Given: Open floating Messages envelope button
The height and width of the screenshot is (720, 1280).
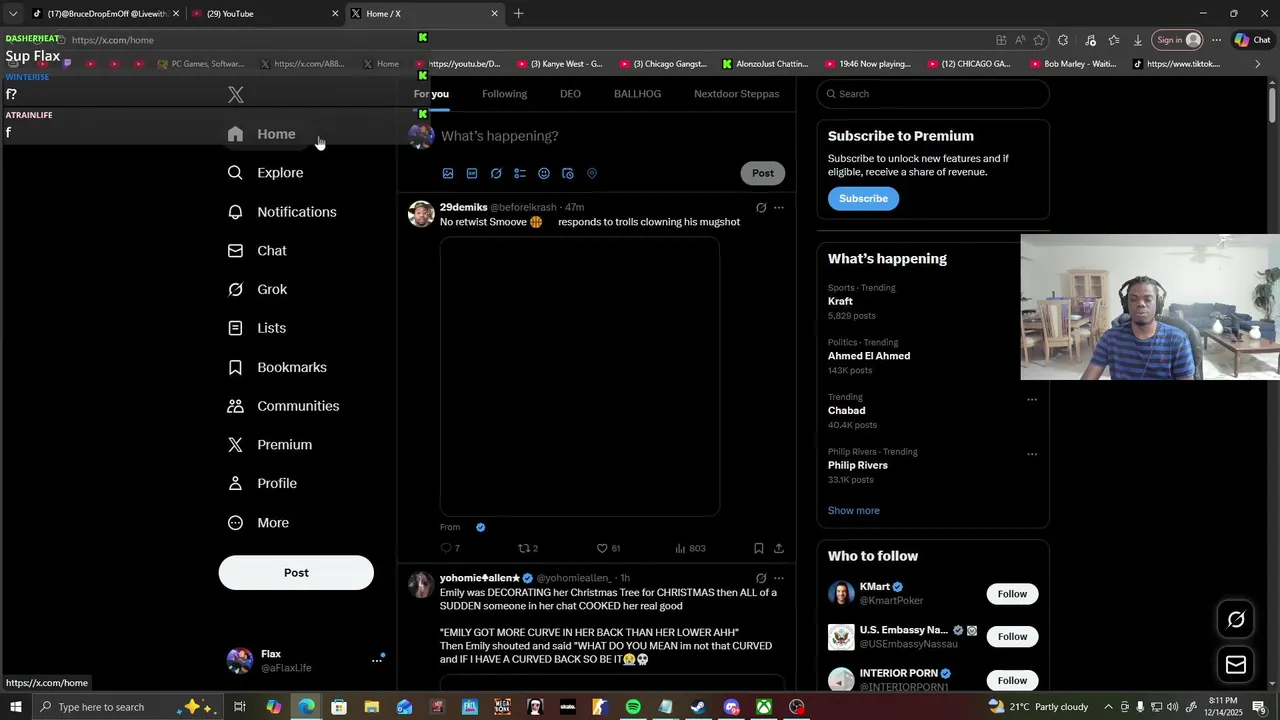Looking at the screenshot, I should coord(1236,665).
